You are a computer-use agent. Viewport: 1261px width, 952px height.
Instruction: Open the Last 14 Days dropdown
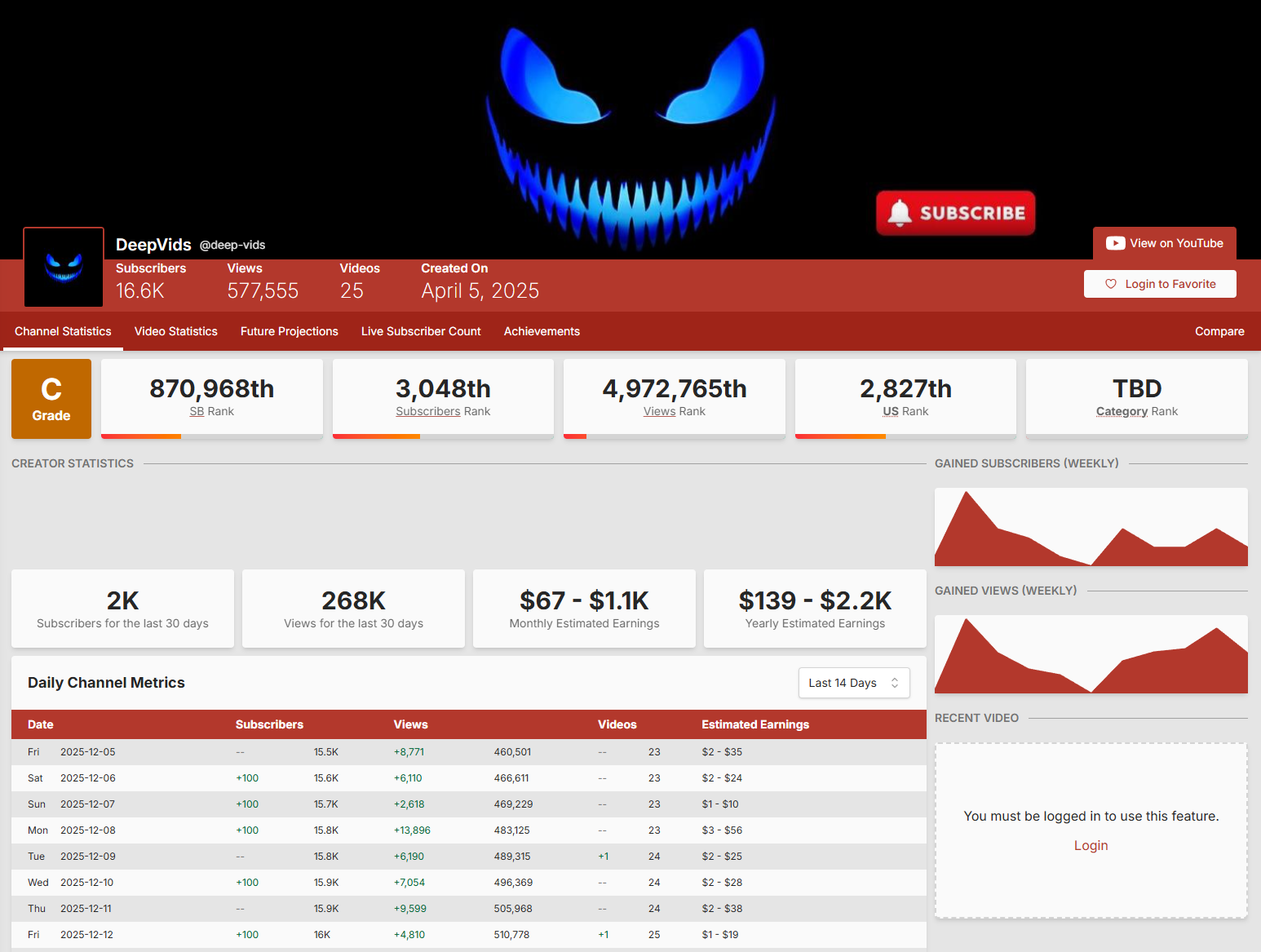click(853, 683)
